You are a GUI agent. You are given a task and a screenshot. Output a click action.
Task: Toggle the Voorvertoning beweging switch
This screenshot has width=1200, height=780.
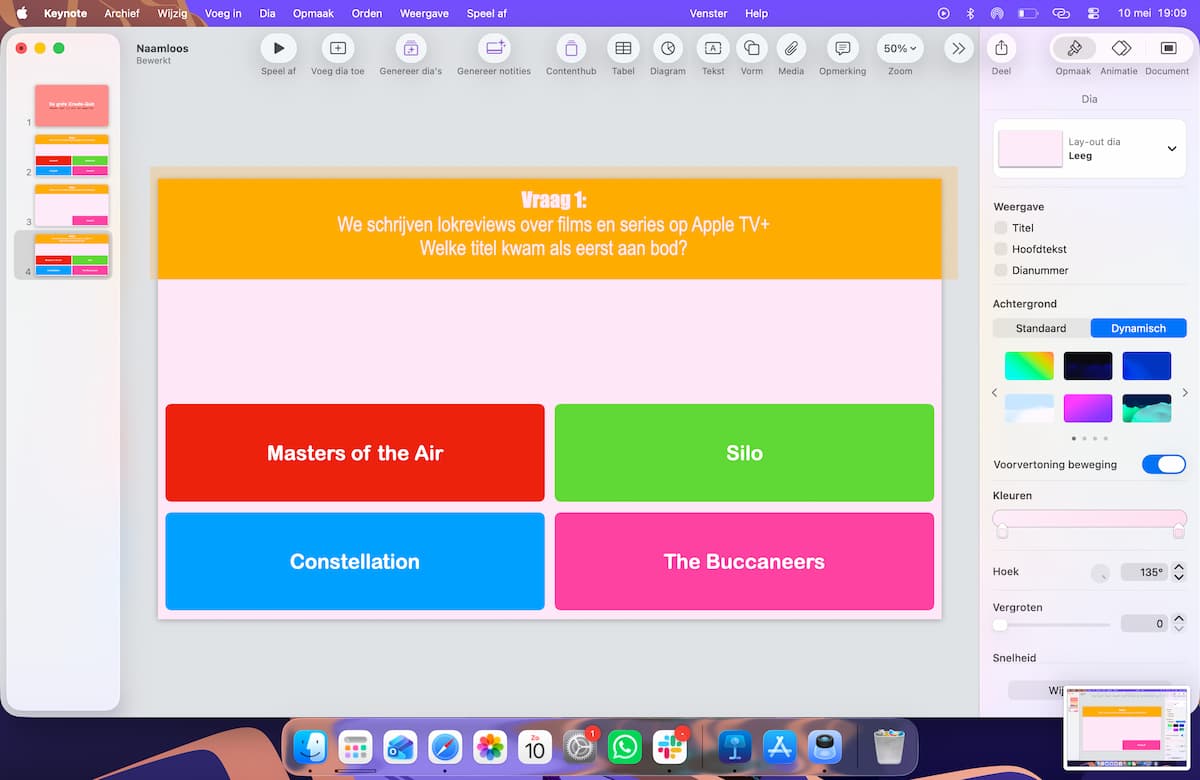coord(1164,464)
